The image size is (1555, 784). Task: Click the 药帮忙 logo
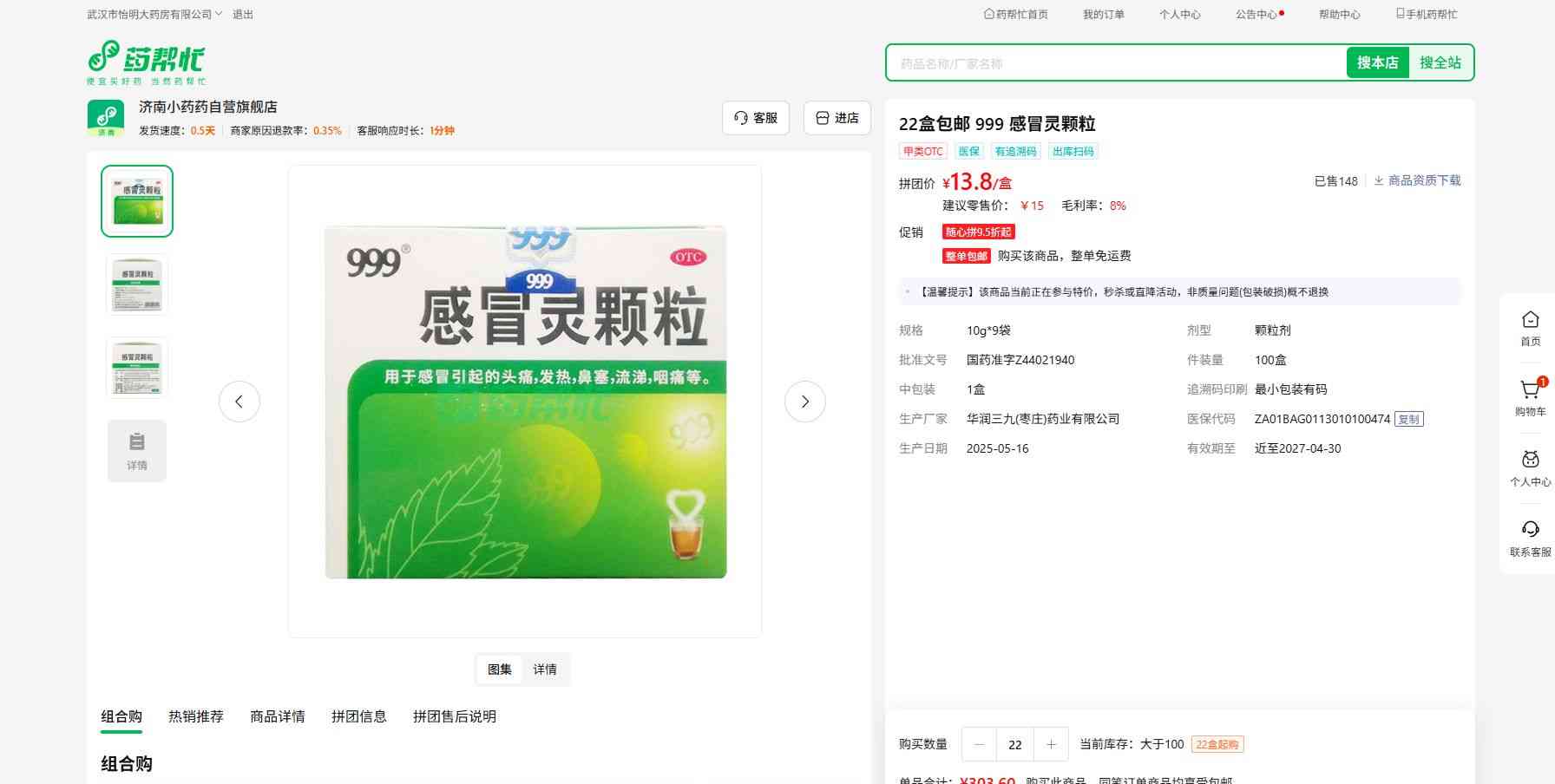point(147,62)
